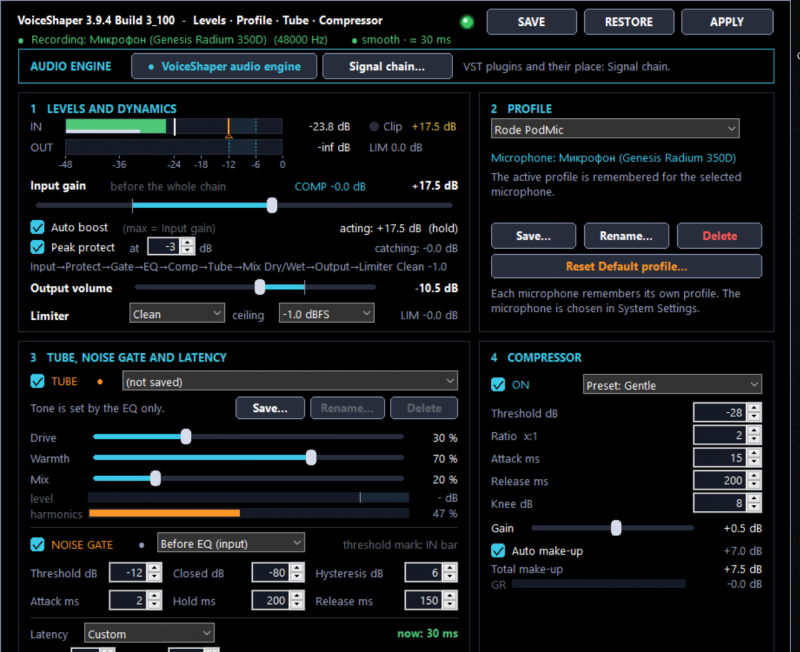The height and width of the screenshot is (652, 800).
Task: Open the ceiling -1.0 dBFS dropdown
Action: pos(326,314)
